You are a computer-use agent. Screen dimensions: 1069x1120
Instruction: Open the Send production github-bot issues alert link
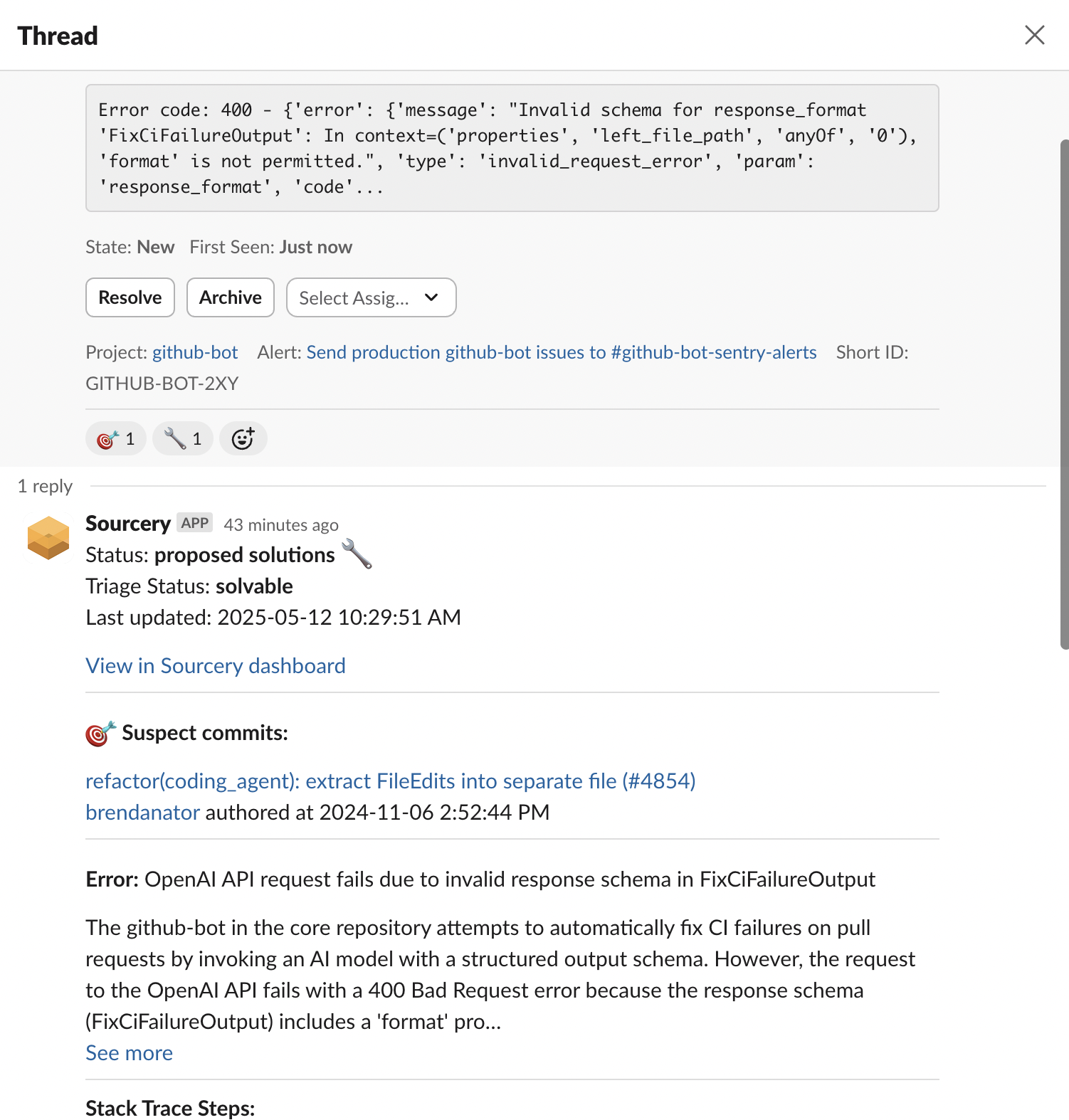[x=561, y=352]
